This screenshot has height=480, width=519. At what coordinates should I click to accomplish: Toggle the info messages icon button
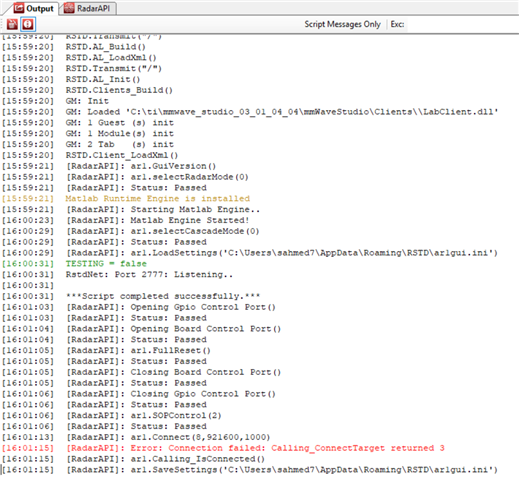[x=28, y=24]
